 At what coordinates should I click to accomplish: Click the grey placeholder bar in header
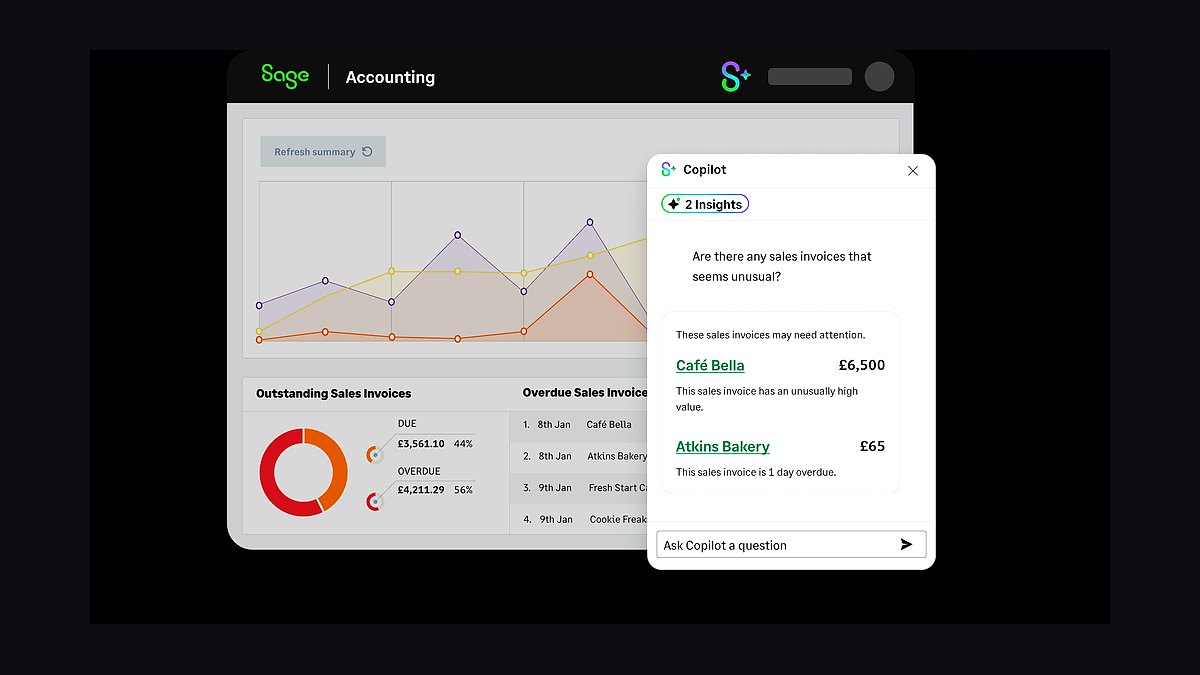(810, 77)
